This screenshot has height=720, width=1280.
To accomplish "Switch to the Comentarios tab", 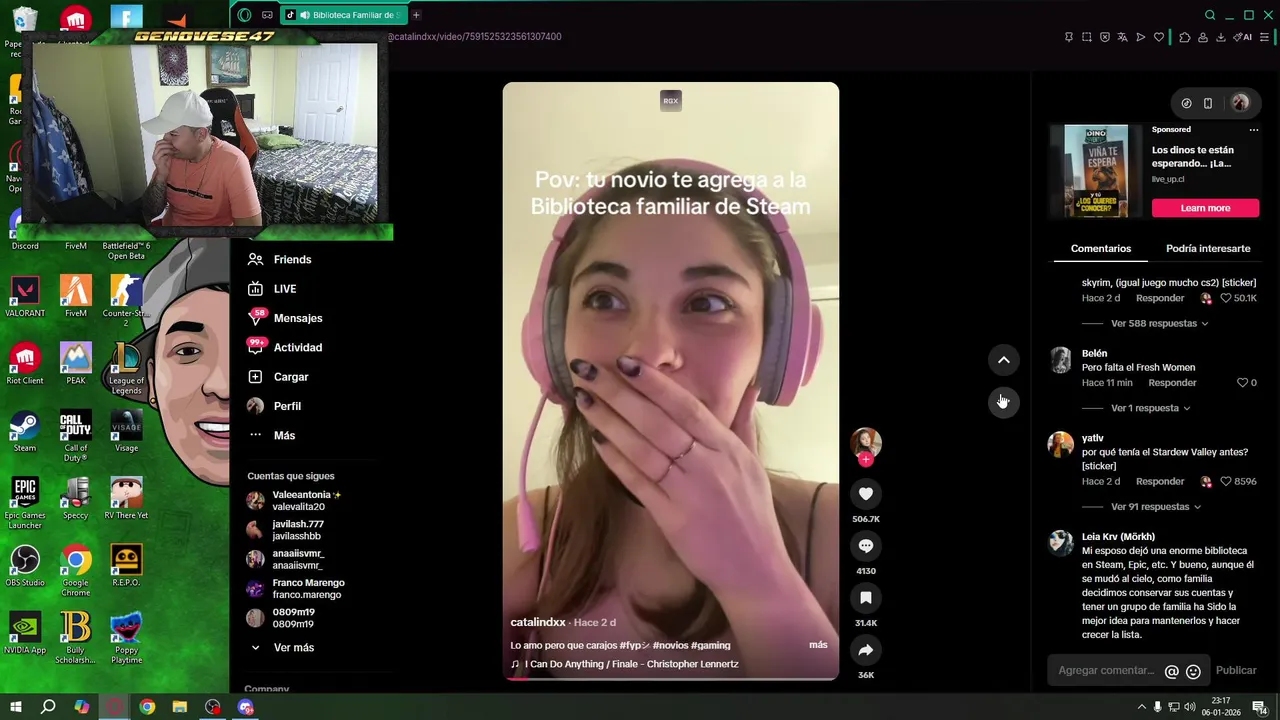I will coord(1101,249).
